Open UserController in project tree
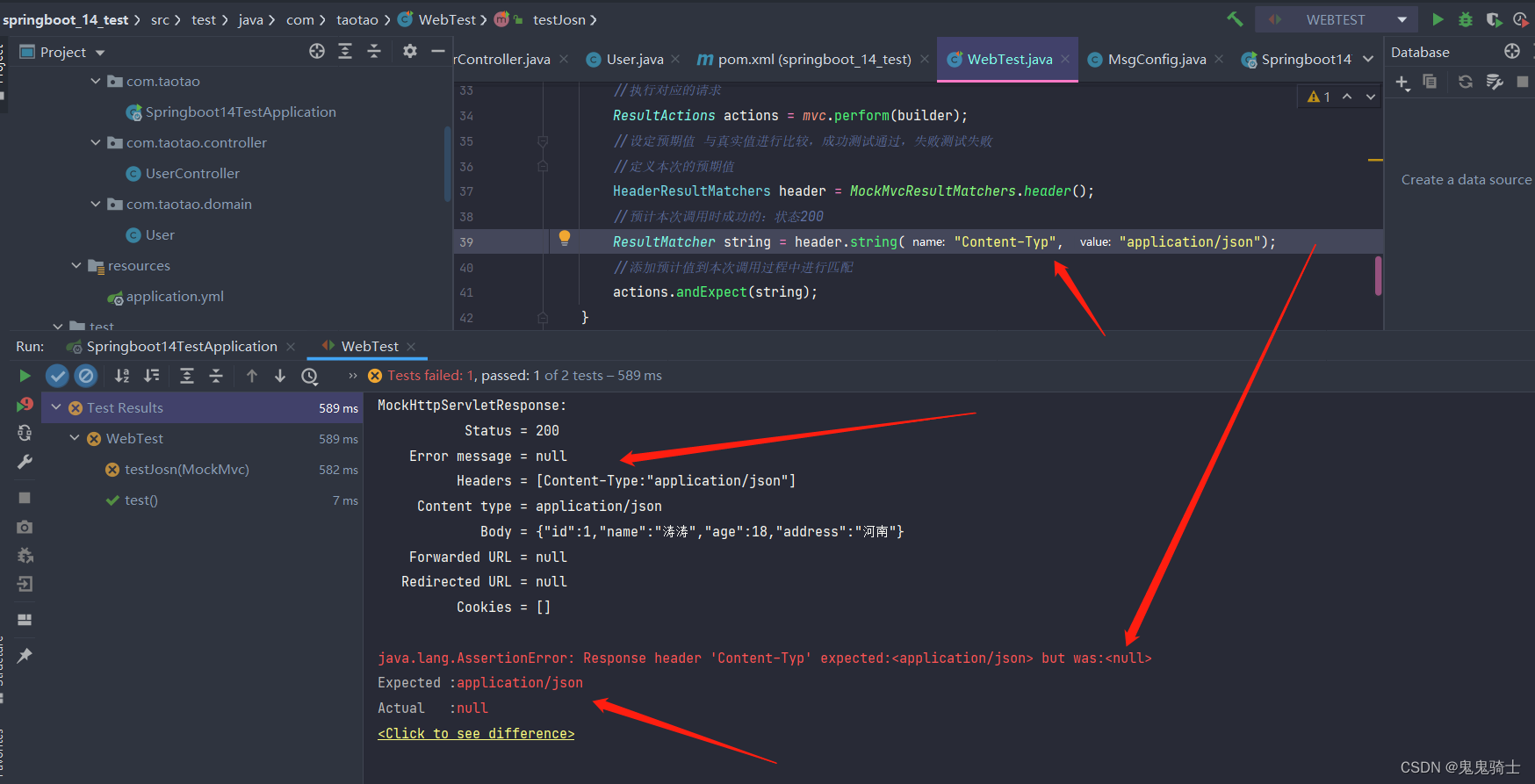The height and width of the screenshot is (784, 1535). coord(192,173)
